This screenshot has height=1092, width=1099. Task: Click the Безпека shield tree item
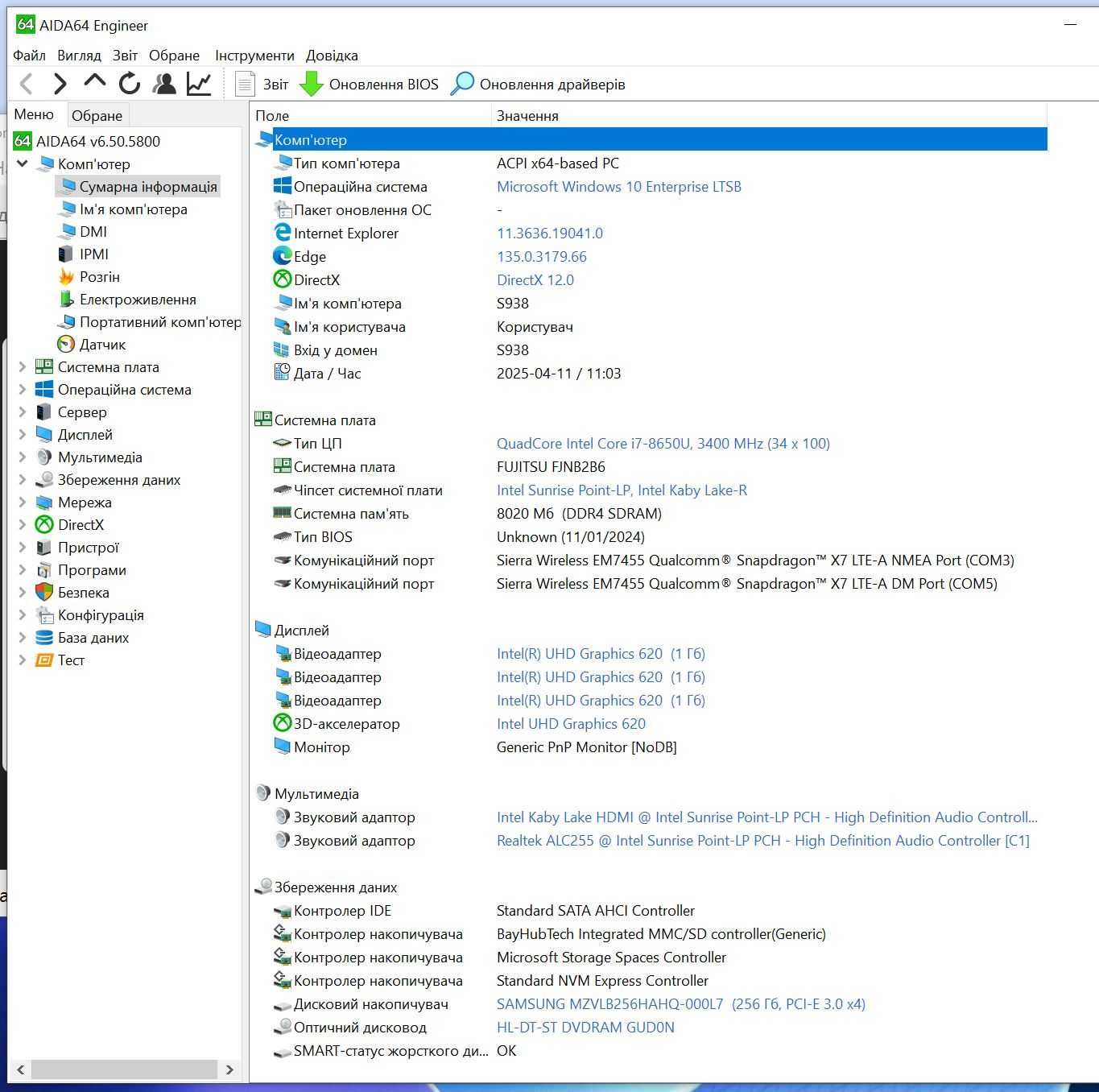pyautogui.click(x=72, y=592)
